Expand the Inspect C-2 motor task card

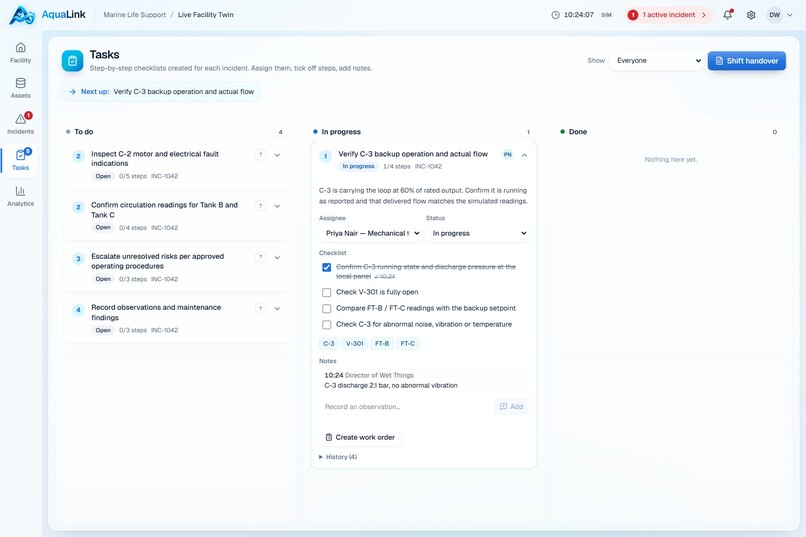[x=277, y=155]
